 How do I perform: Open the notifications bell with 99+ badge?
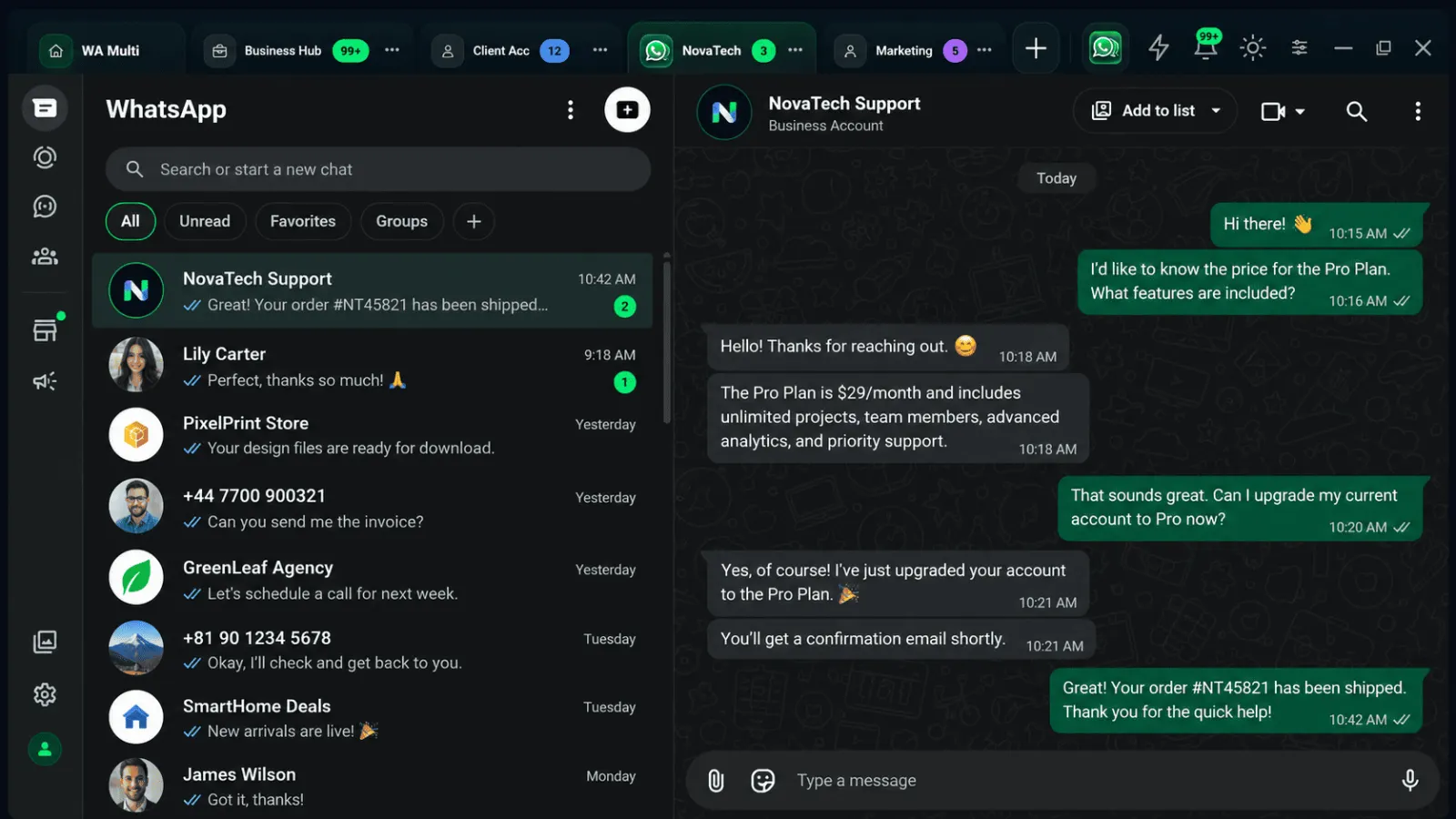click(x=1207, y=45)
